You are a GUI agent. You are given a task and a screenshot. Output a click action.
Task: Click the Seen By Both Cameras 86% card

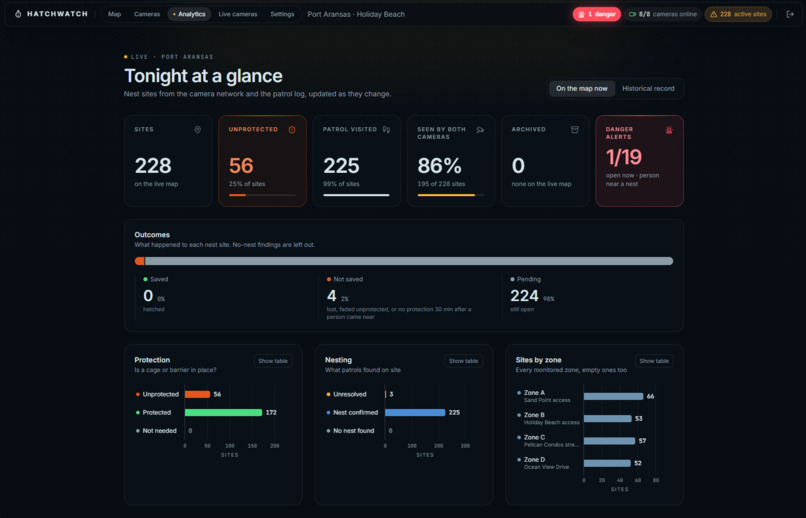451,161
